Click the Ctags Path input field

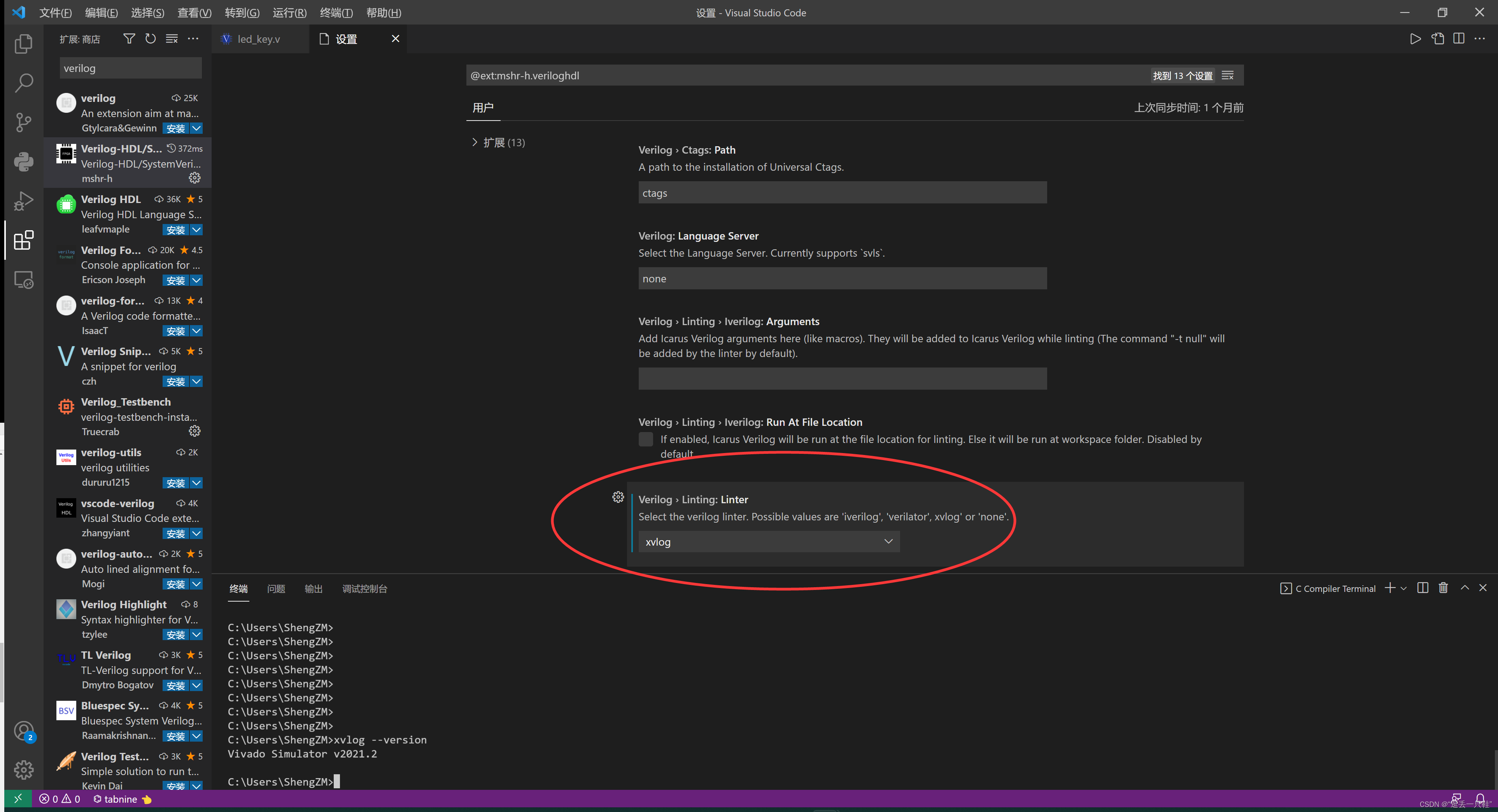click(842, 192)
